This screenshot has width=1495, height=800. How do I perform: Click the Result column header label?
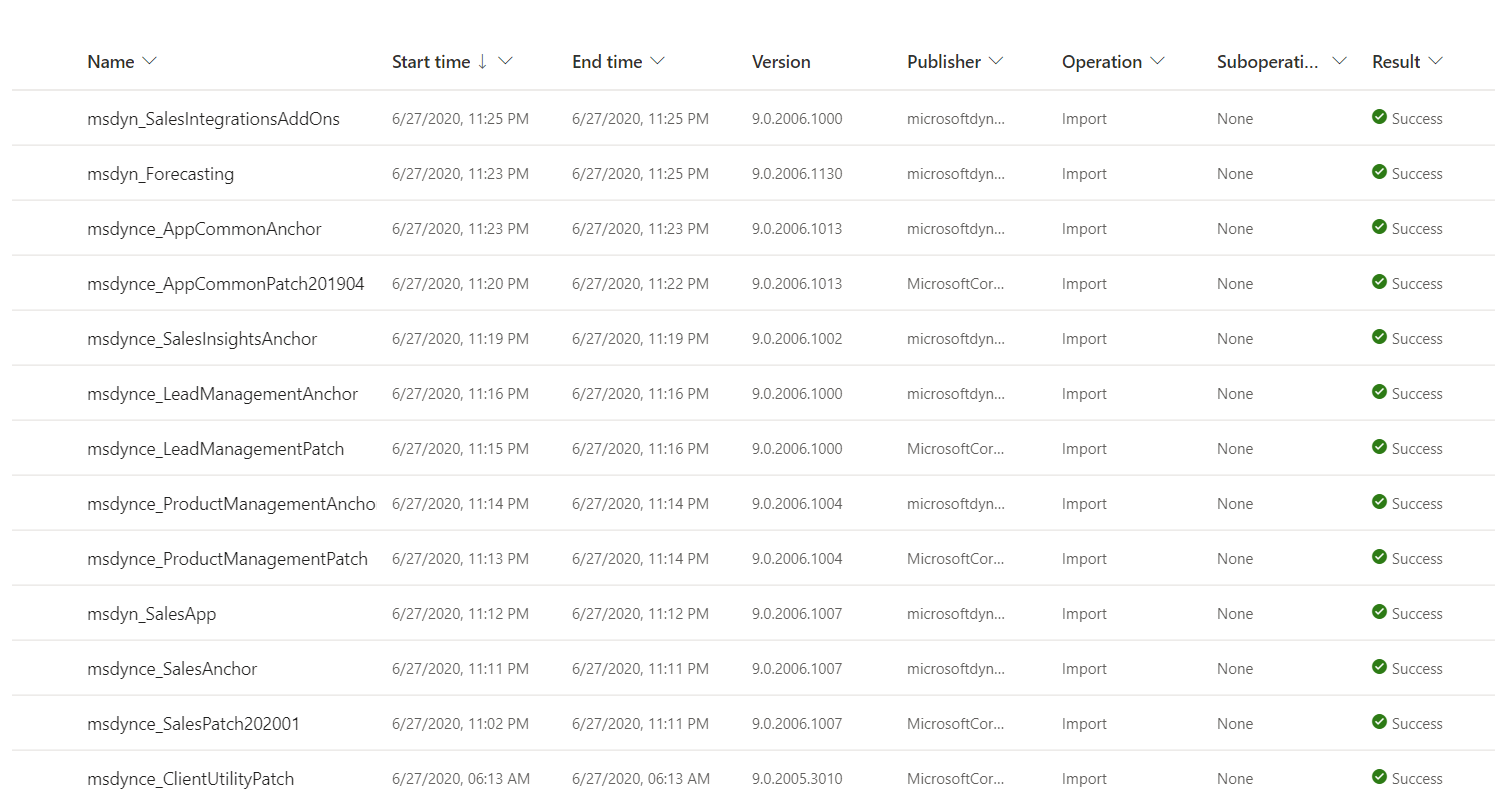point(1396,62)
